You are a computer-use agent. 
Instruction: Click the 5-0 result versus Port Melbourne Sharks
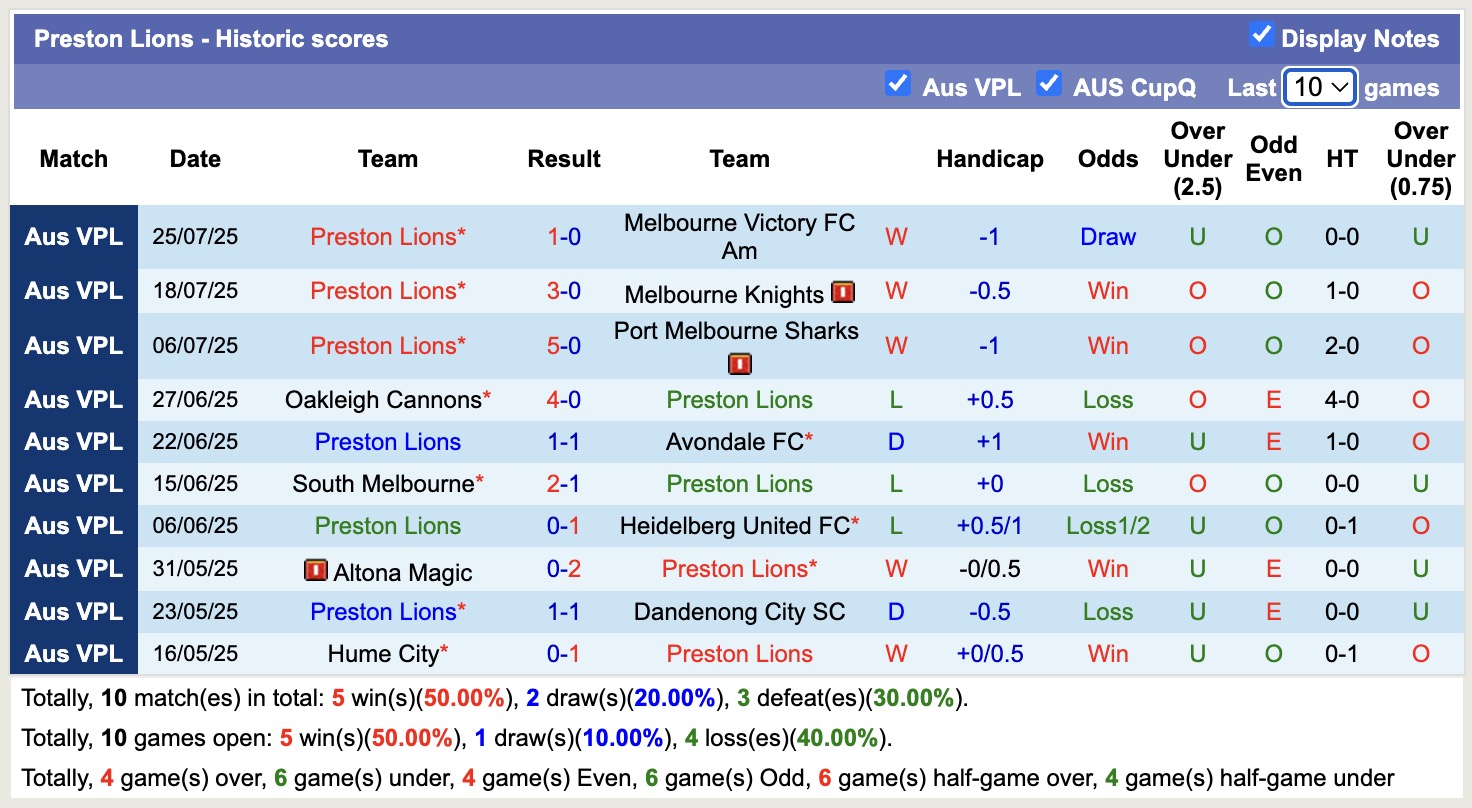(564, 345)
